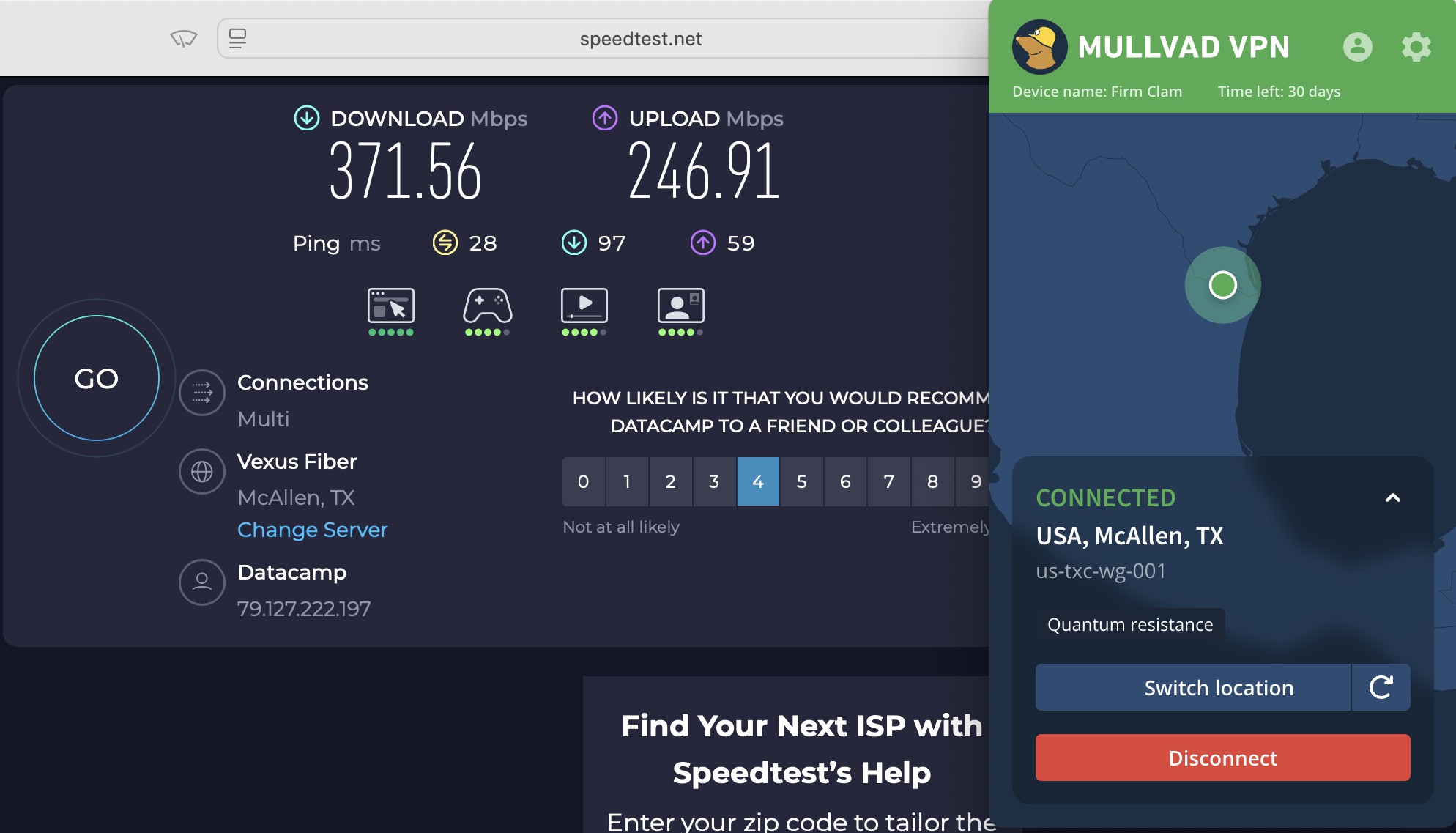Click the Switch location button
The image size is (1456, 833).
tap(1193, 687)
